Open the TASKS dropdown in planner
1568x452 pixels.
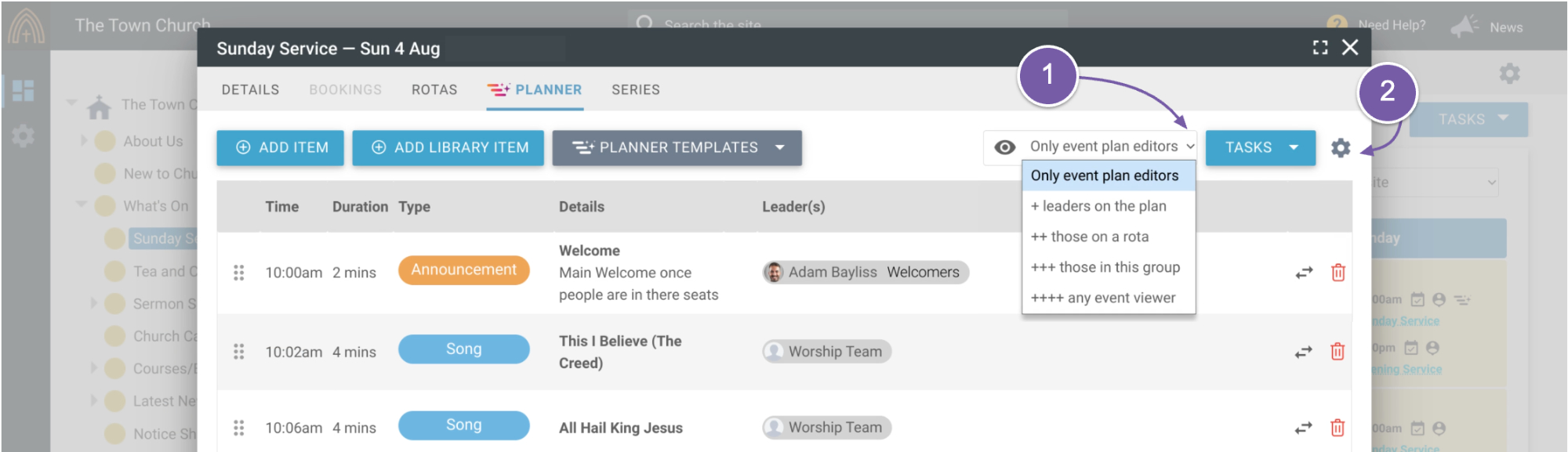(x=1261, y=148)
